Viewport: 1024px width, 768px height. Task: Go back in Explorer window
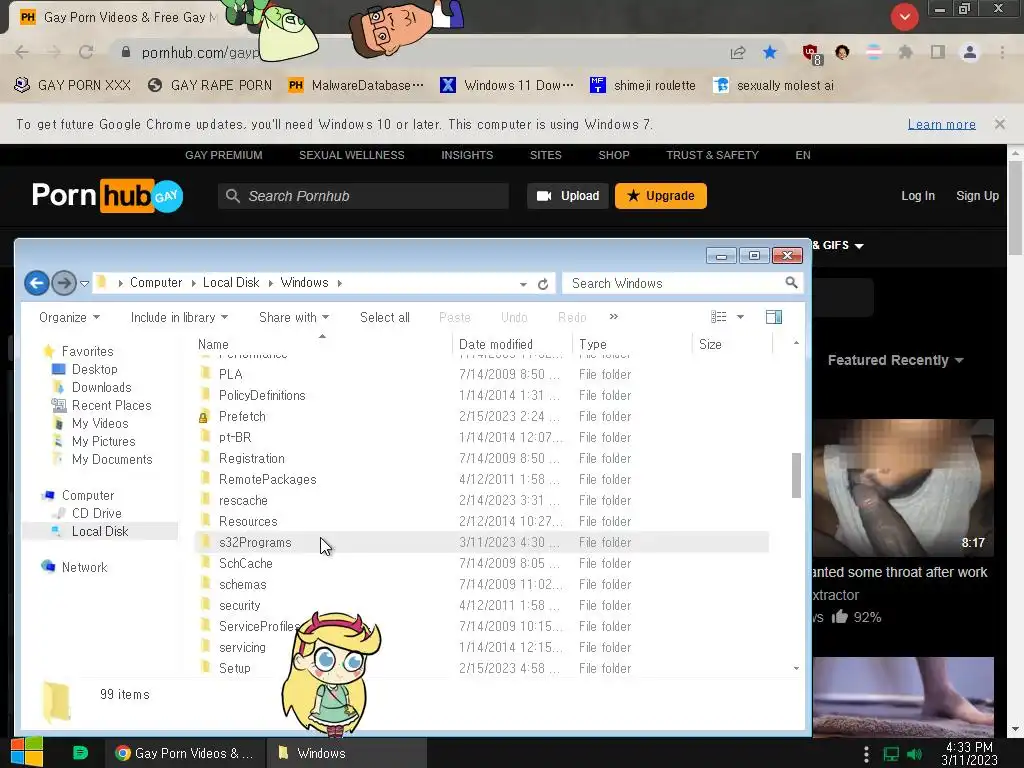37,283
